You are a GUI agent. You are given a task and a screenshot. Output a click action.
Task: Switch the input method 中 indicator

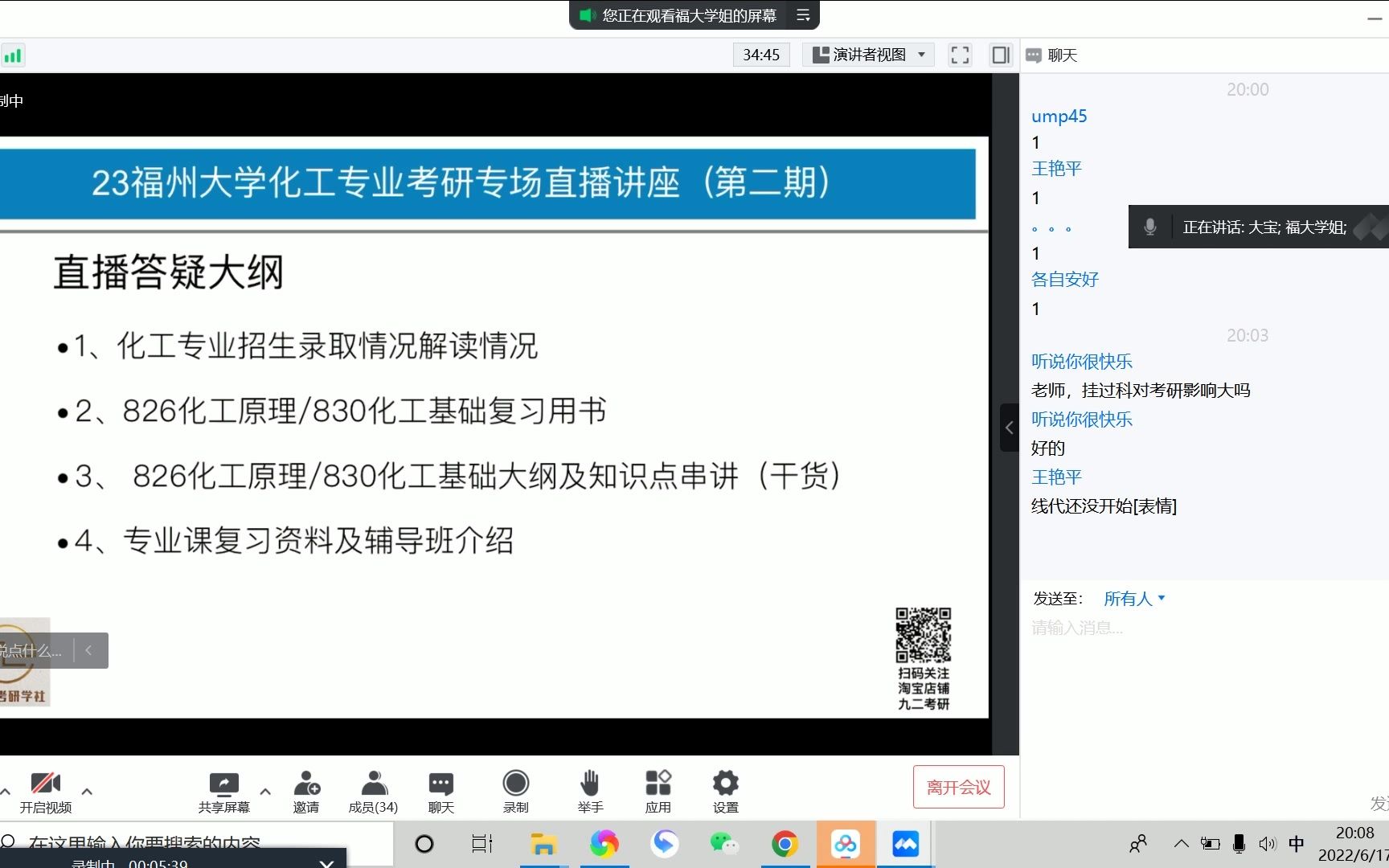tap(1297, 844)
